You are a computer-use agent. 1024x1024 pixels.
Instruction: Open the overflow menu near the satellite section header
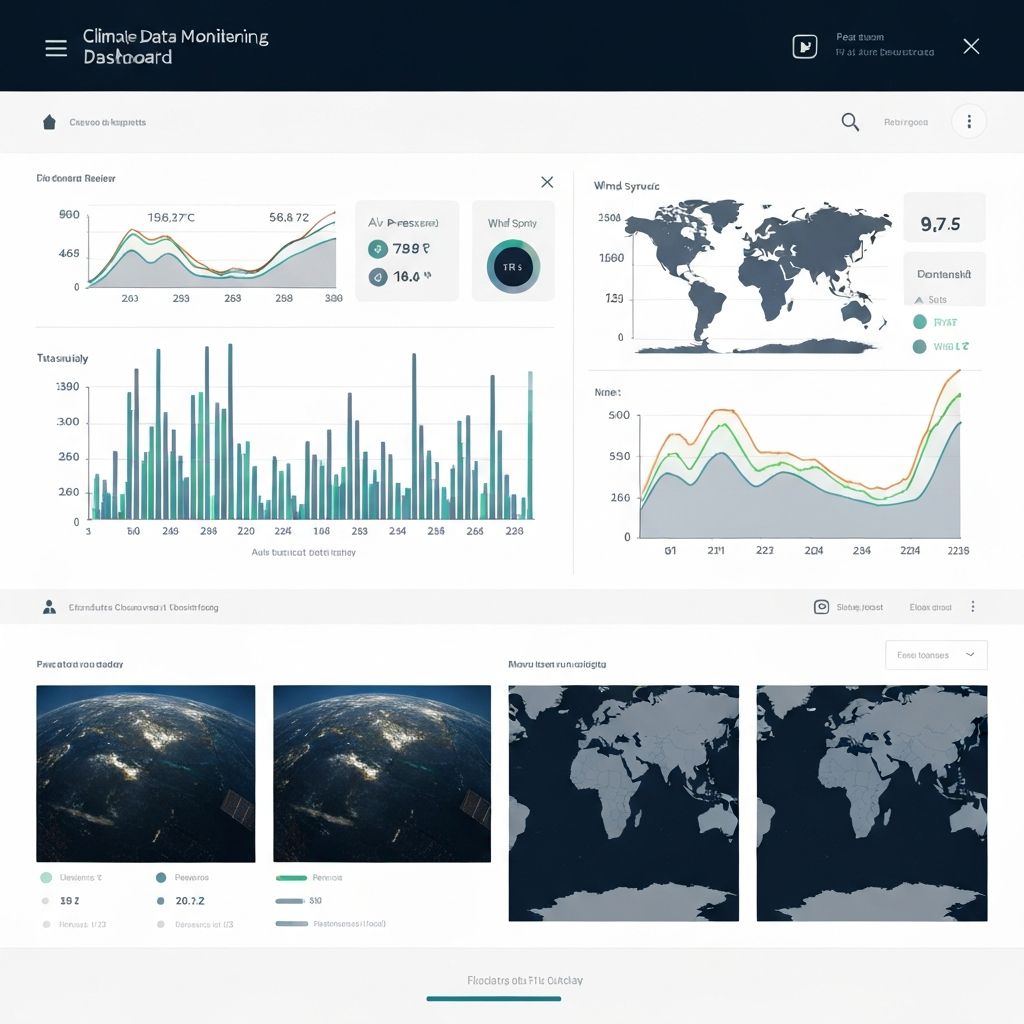(972, 606)
